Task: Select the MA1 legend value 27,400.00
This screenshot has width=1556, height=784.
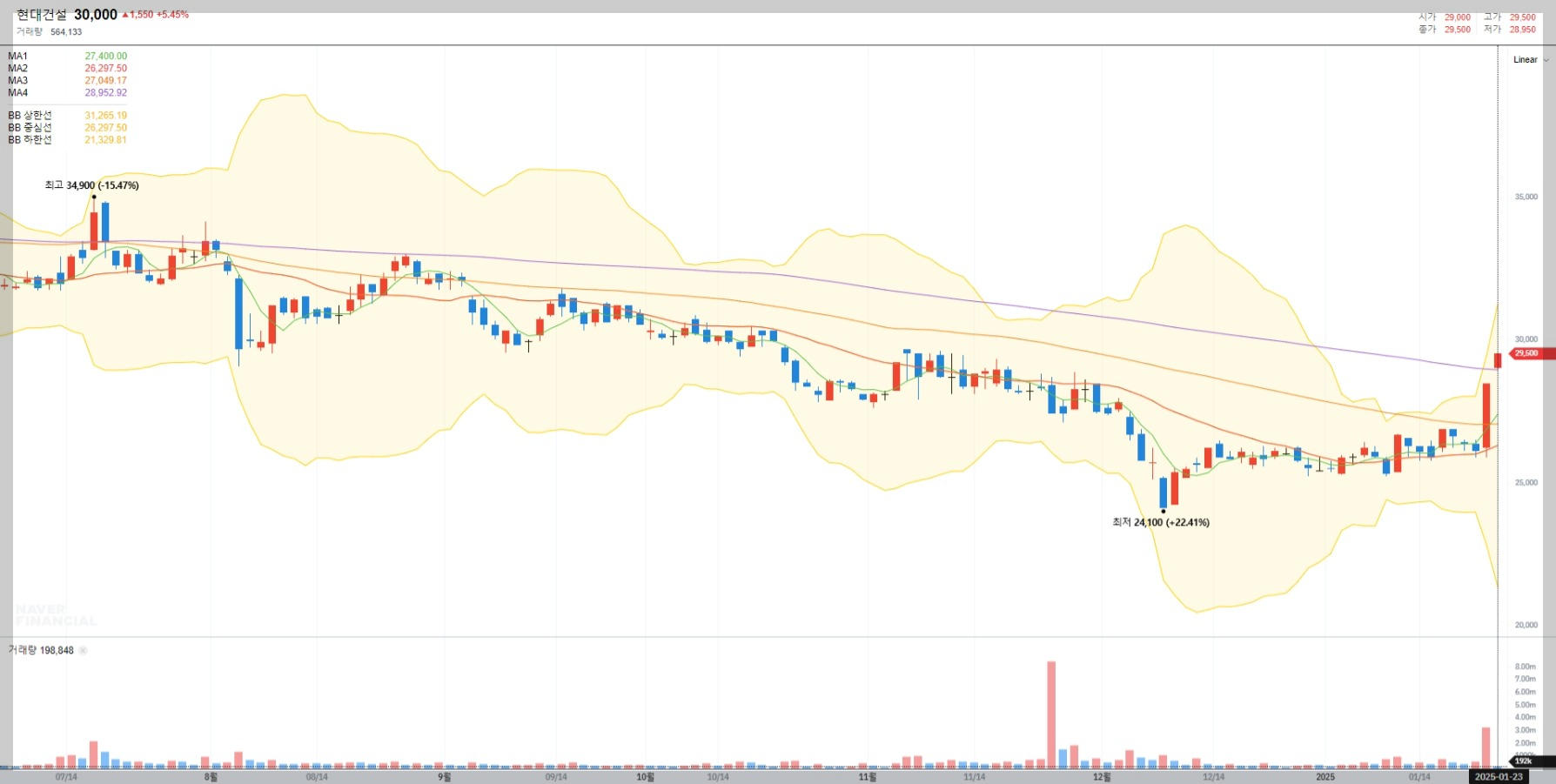Action: point(105,56)
